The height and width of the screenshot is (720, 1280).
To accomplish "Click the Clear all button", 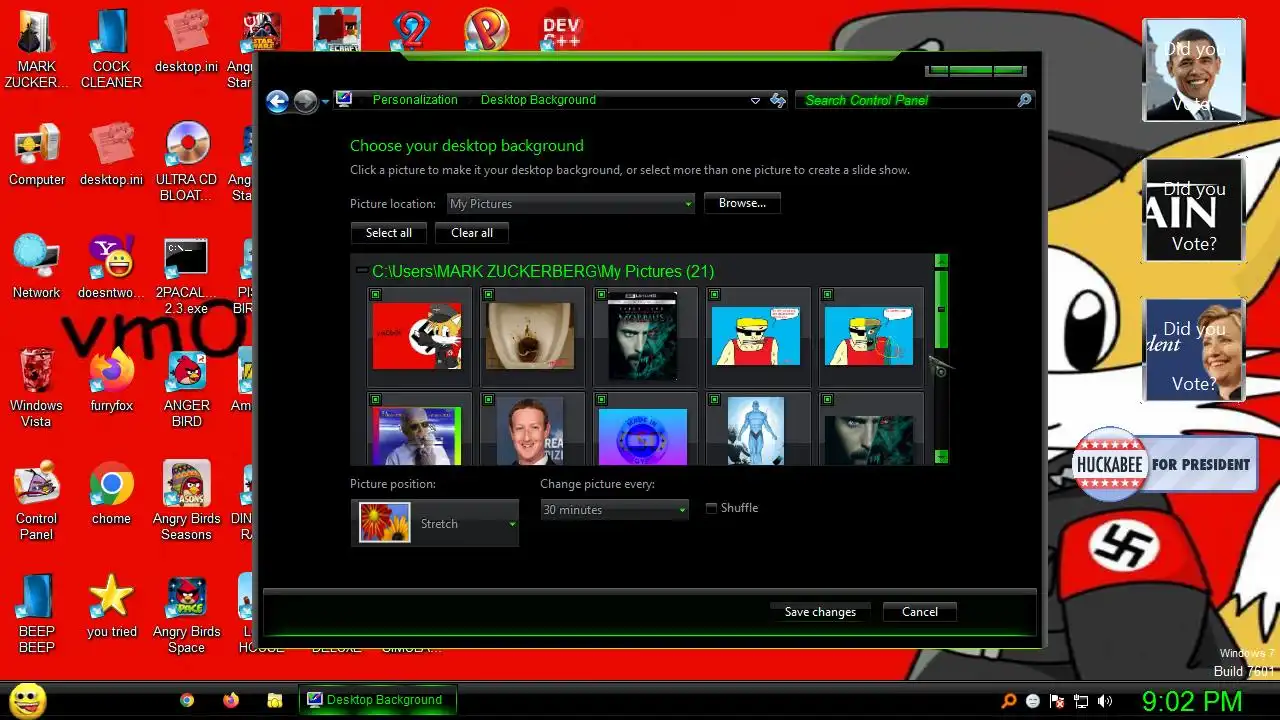I will point(472,233).
